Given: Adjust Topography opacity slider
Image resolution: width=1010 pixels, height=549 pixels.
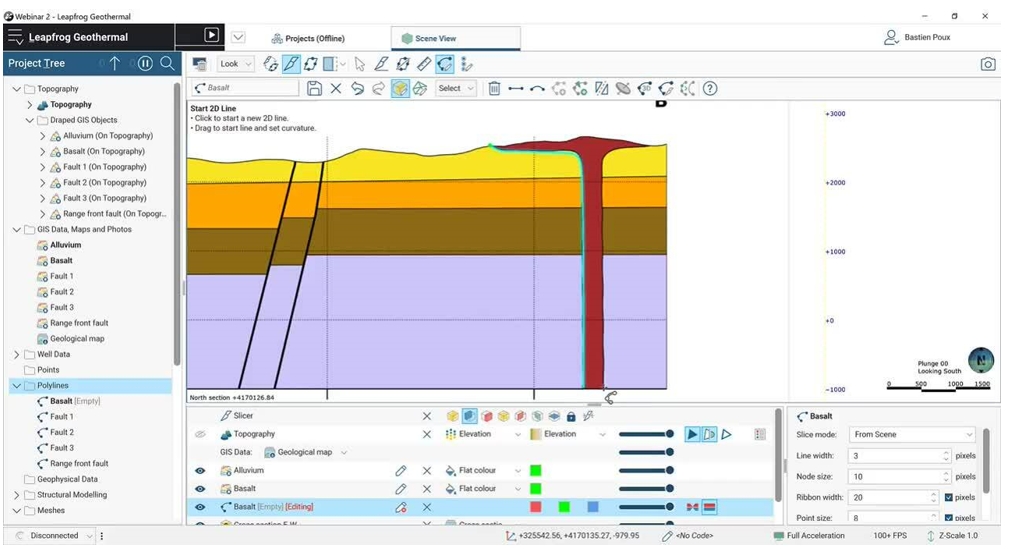Looking at the screenshot, I should tap(646, 434).
